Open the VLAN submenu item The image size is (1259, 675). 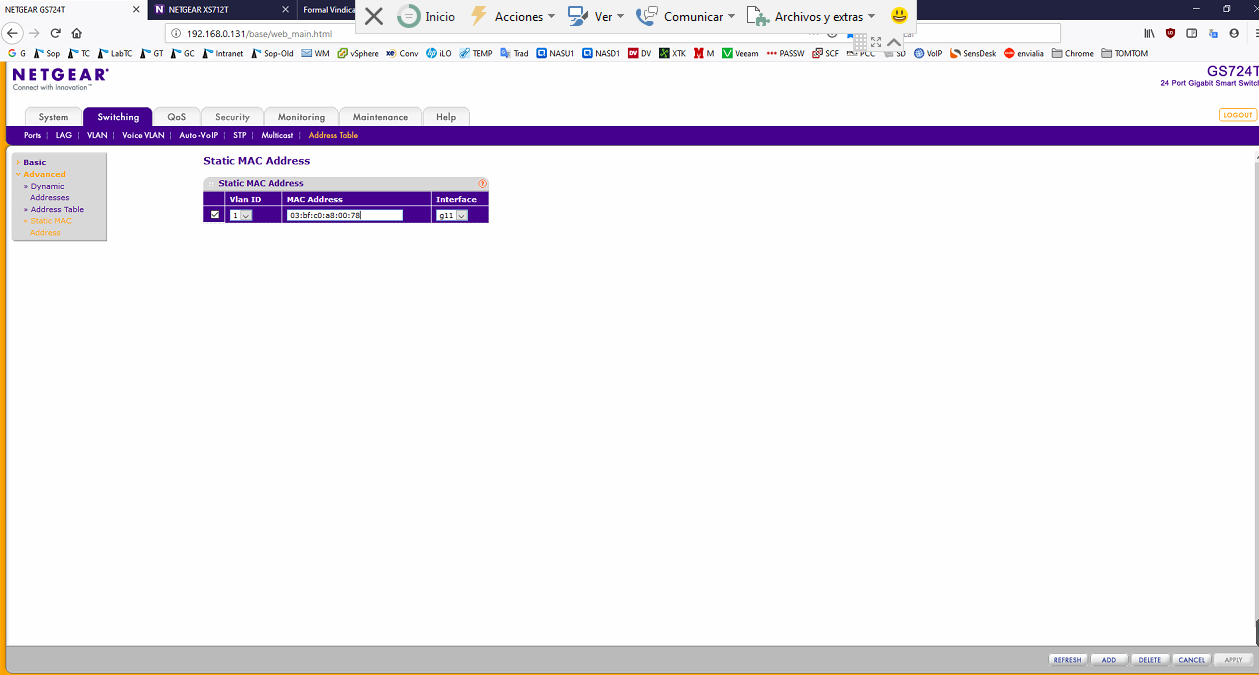click(x=97, y=135)
